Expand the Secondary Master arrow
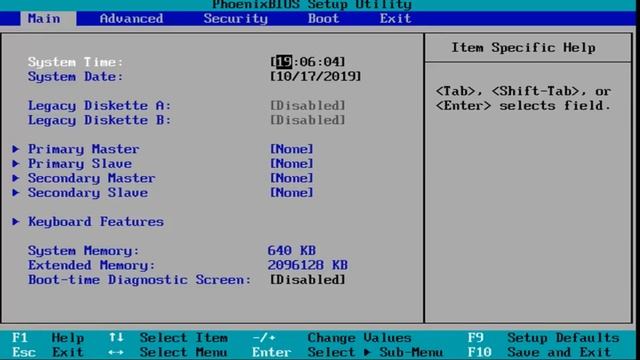Image resolution: width=640 pixels, height=360 pixels. click(16, 178)
